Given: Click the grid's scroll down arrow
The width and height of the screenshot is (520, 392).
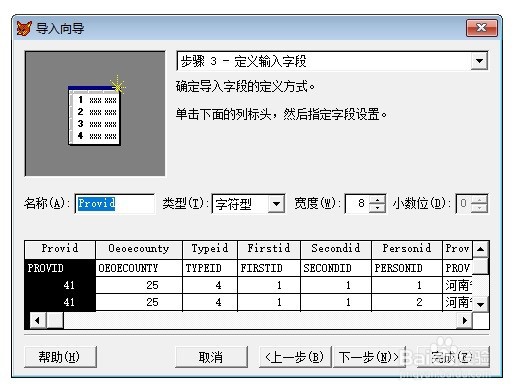Looking at the screenshot, I should 480,304.
